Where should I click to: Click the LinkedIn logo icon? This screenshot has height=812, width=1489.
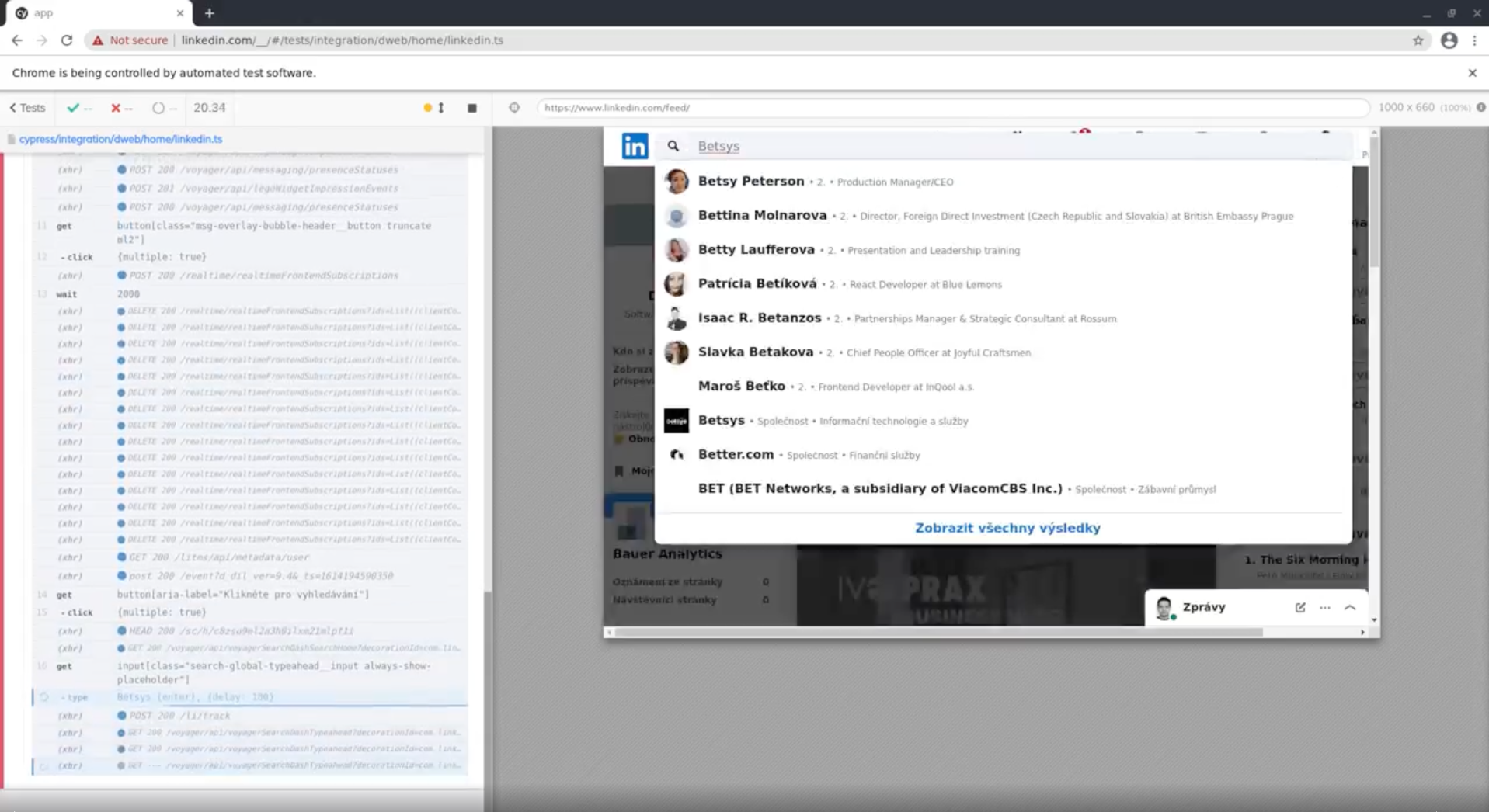pyautogui.click(x=634, y=146)
